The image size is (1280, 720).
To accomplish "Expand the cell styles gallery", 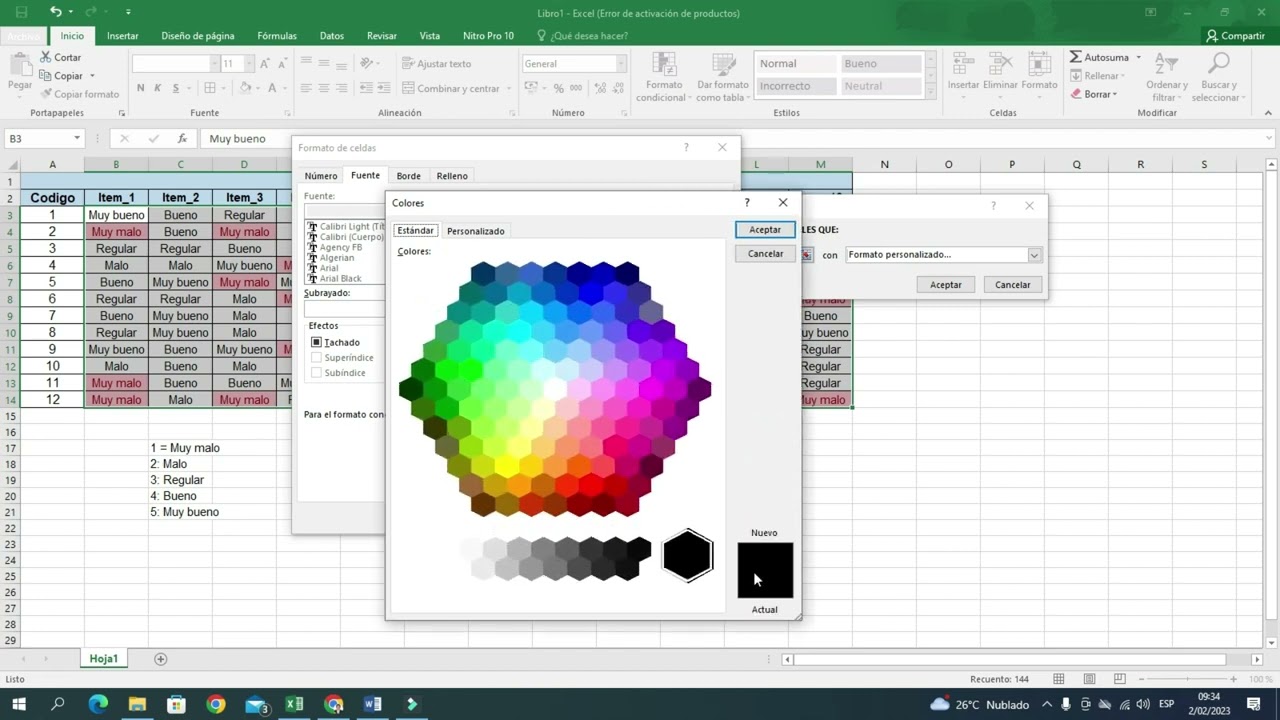I will point(932,93).
